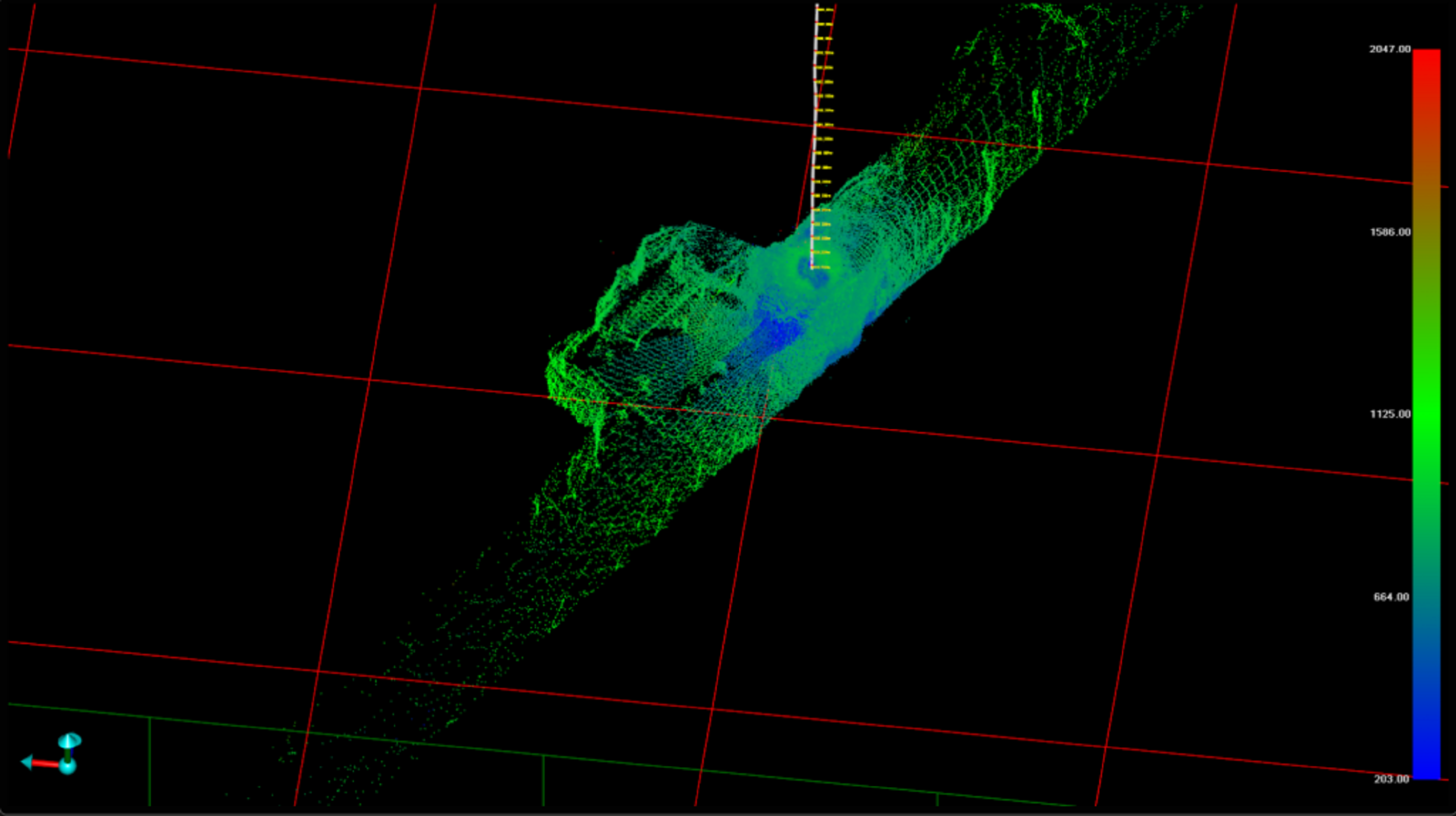Click the 2047.00 maximum scale label
Viewport: 1456px width, 816px height.
[1390, 49]
